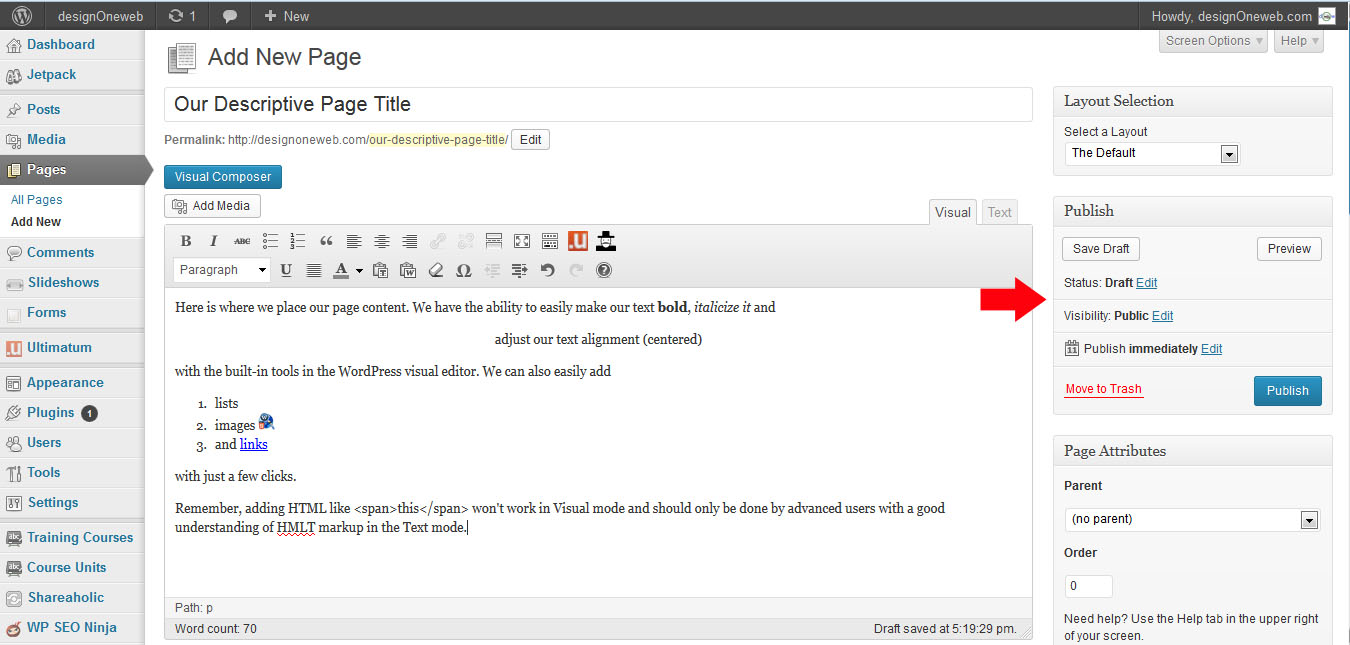Click the numbered list icon

298,241
